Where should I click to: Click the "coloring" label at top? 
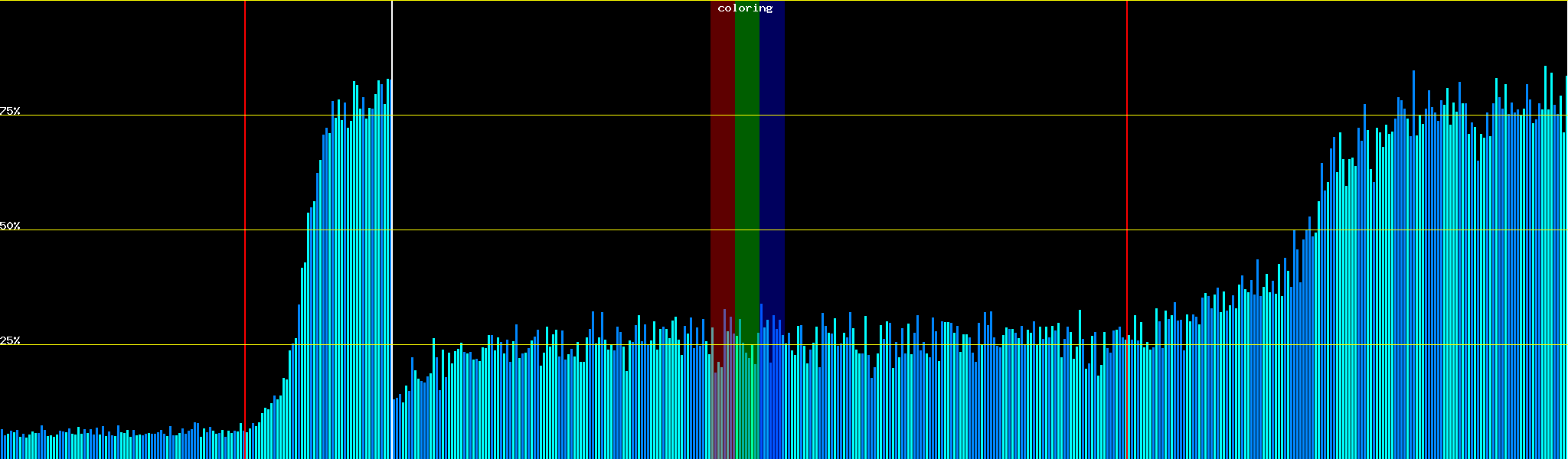tap(745, 8)
